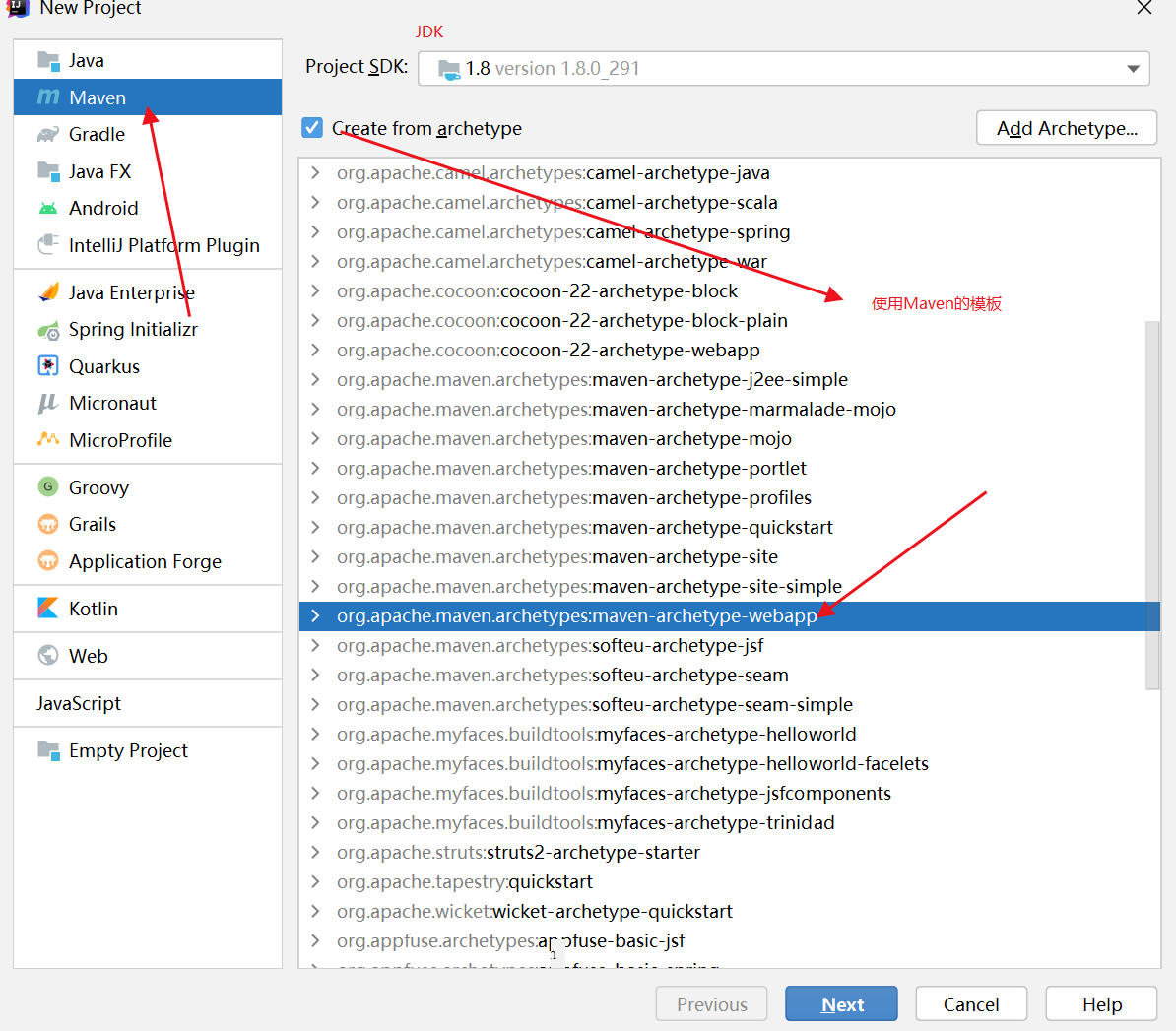Select the Java project type icon
1176x1031 pixels.
coord(48,61)
